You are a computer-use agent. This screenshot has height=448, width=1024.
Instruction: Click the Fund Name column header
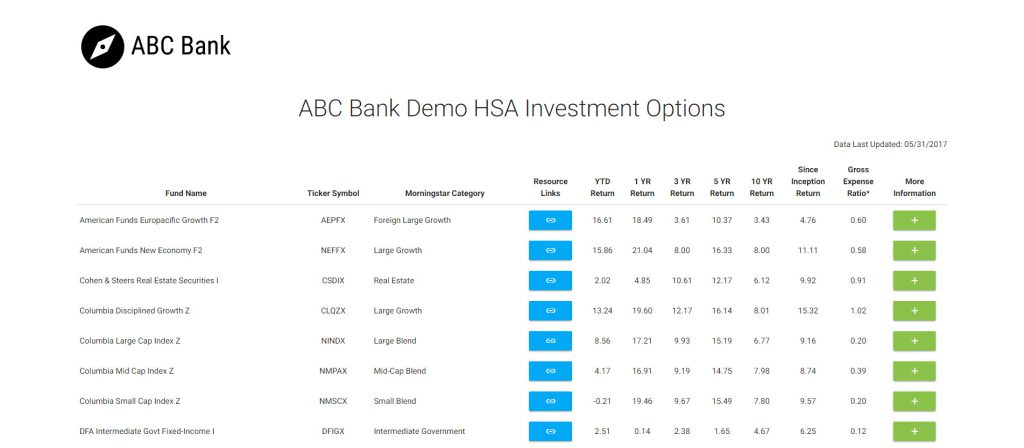[x=186, y=193]
